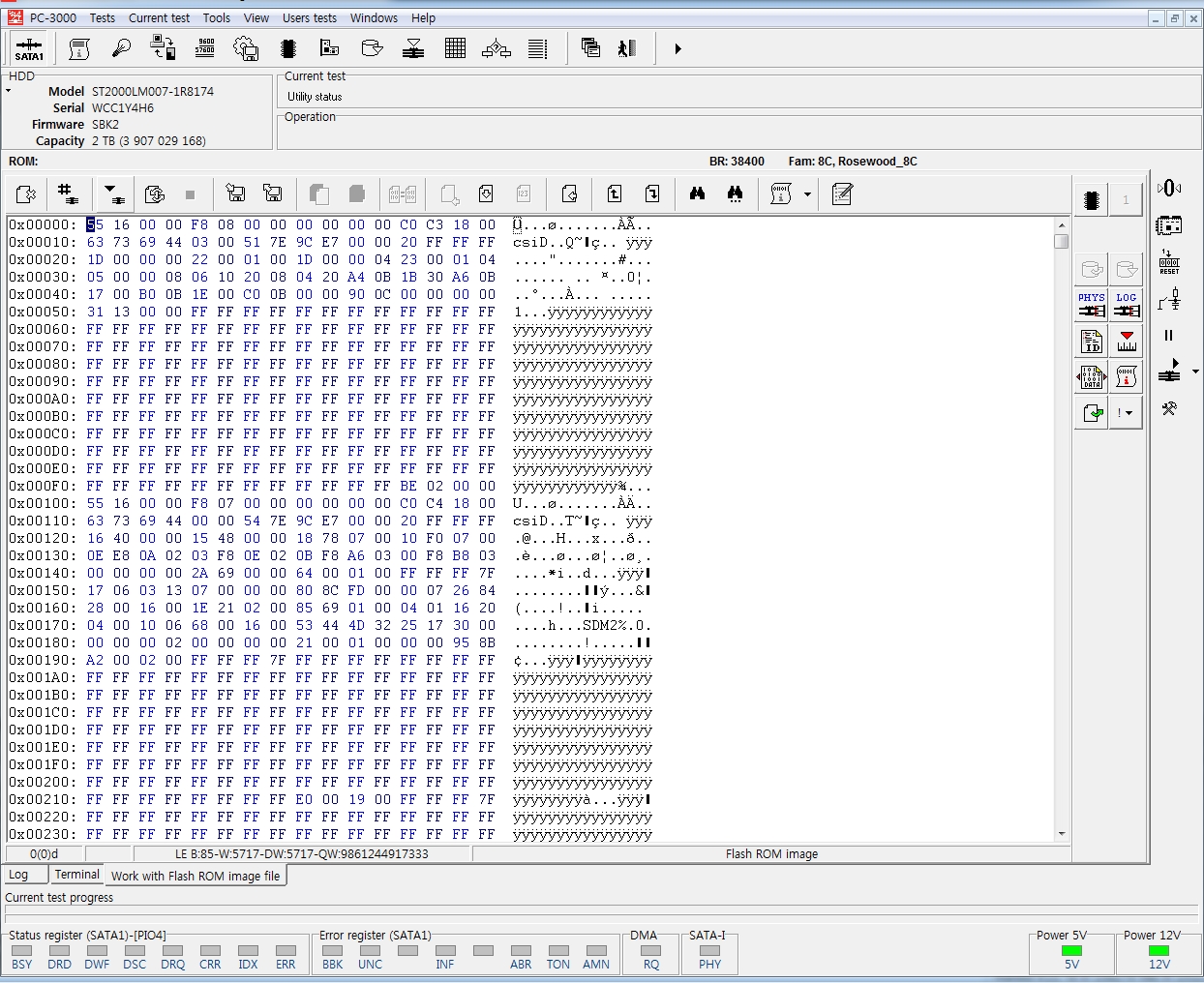This screenshot has width=1204, height=983.
Task: Switch to the Terminal tab
Action: (76, 875)
